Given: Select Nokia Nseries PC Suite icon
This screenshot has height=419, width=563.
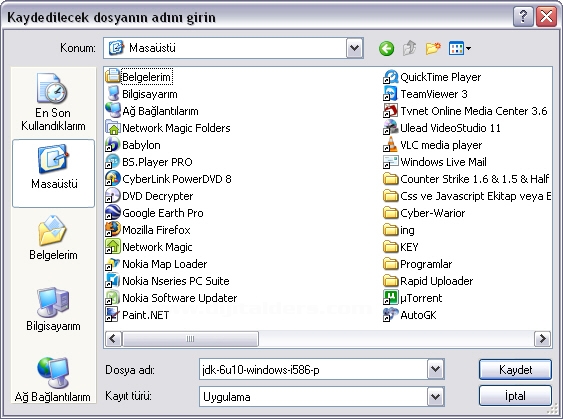Looking at the screenshot, I should [x=113, y=280].
